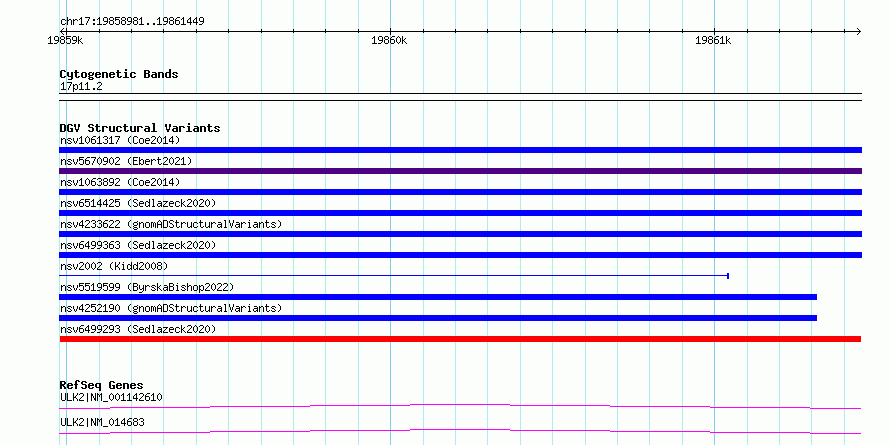The width and height of the screenshot is (890, 445).
Task: Click the ULK2|NM_014683 label
Action: coord(102,422)
